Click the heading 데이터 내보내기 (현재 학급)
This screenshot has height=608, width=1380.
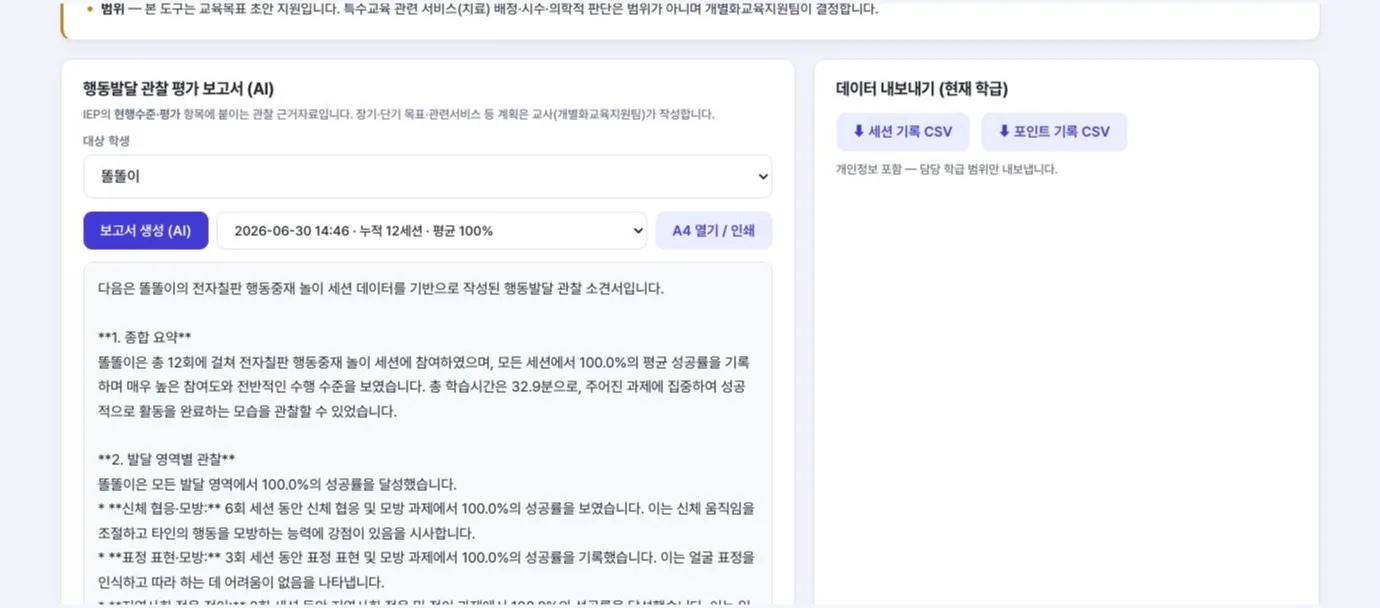[922, 89]
